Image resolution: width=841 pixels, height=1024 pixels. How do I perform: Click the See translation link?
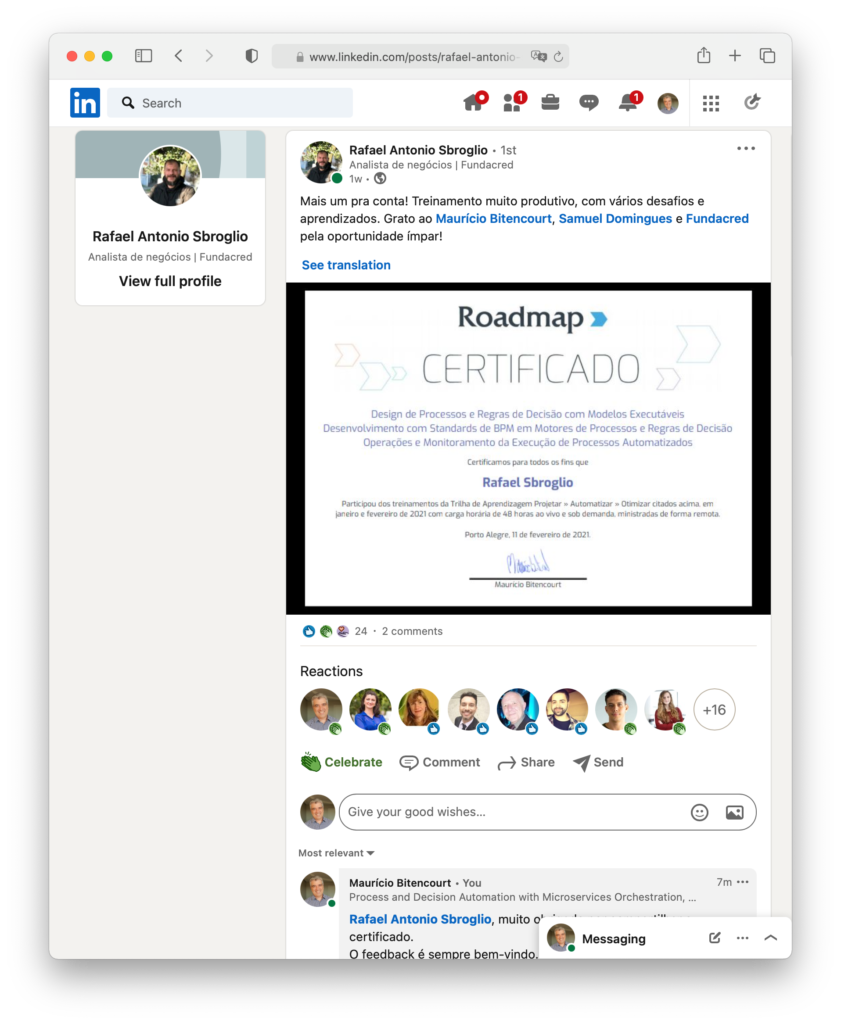pos(346,265)
